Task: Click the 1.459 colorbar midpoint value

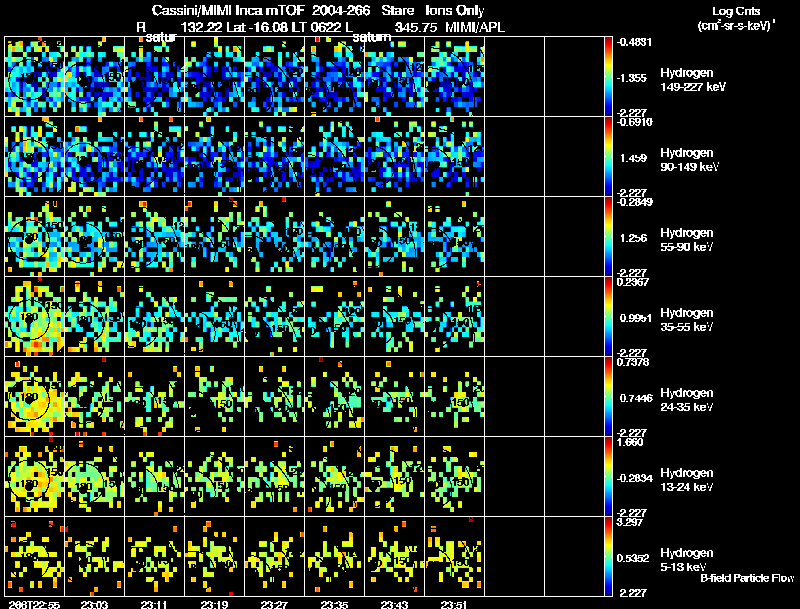Action: coord(633,158)
